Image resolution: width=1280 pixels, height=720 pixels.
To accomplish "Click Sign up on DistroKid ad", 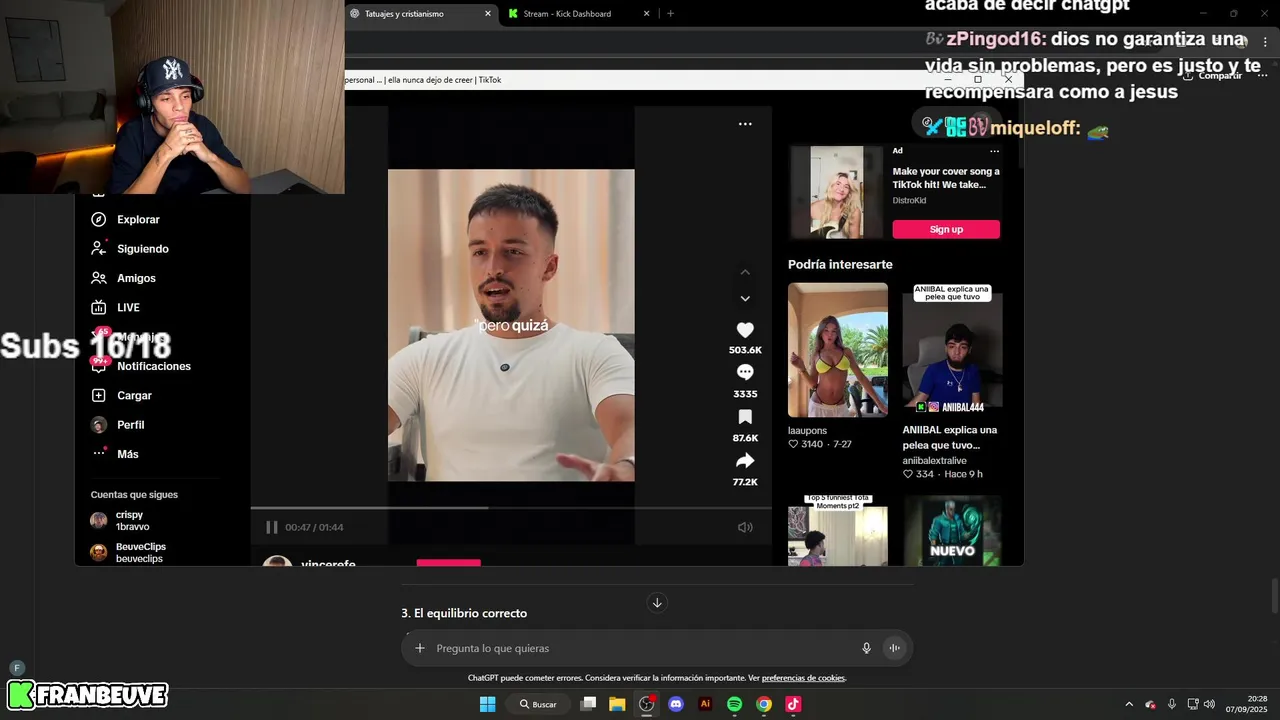I will tap(946, 229).
